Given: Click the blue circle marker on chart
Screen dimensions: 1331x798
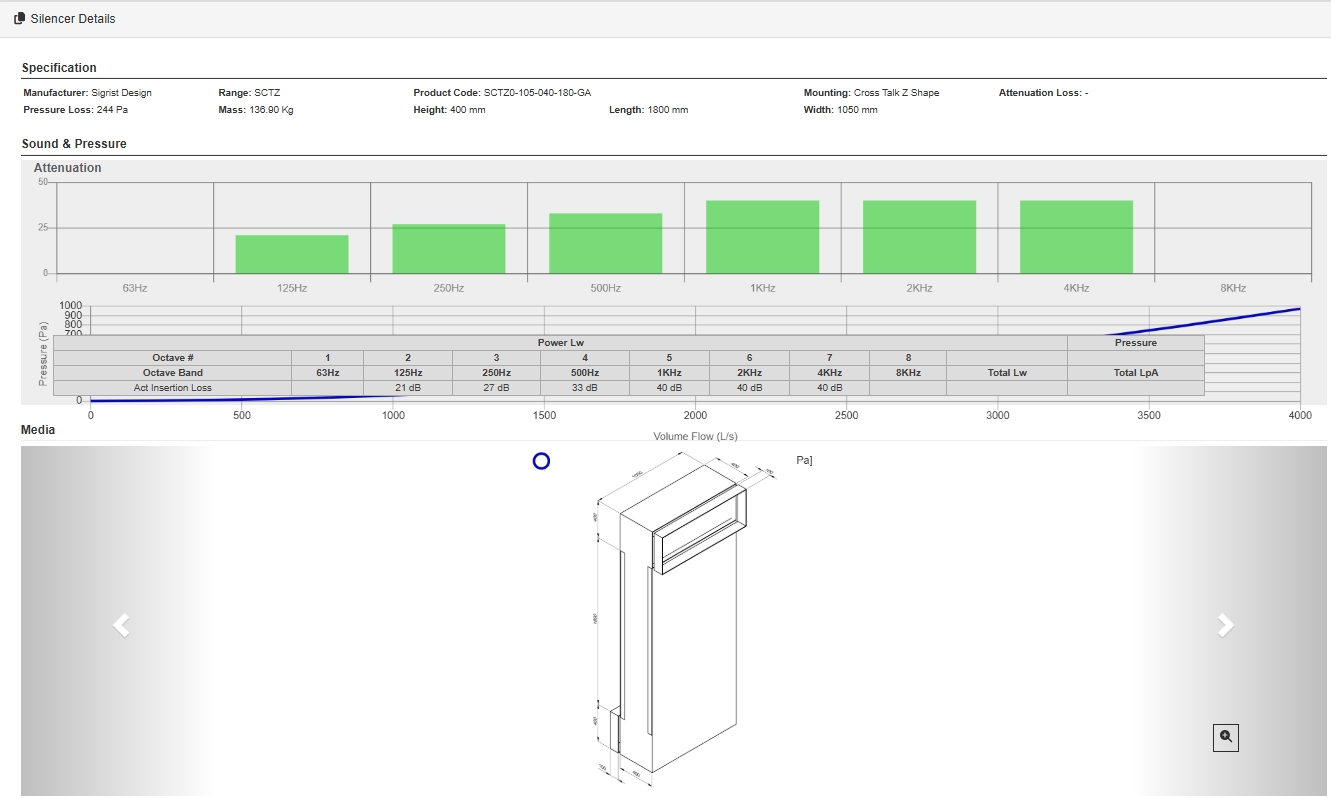Looking at the screenshot, I should 541,461.
